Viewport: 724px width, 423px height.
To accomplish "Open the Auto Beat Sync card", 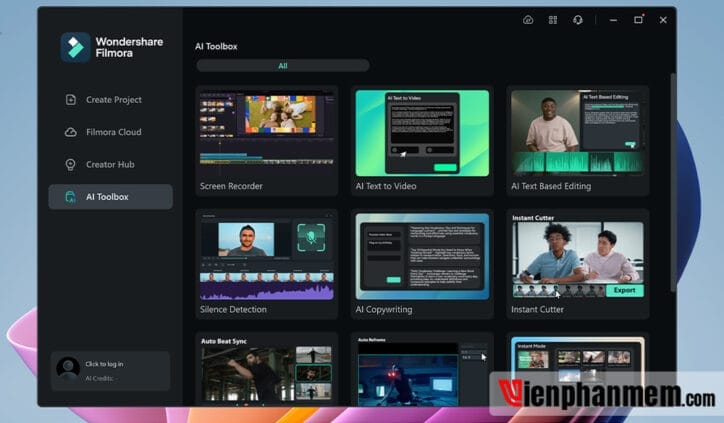I will coord(266,369).
